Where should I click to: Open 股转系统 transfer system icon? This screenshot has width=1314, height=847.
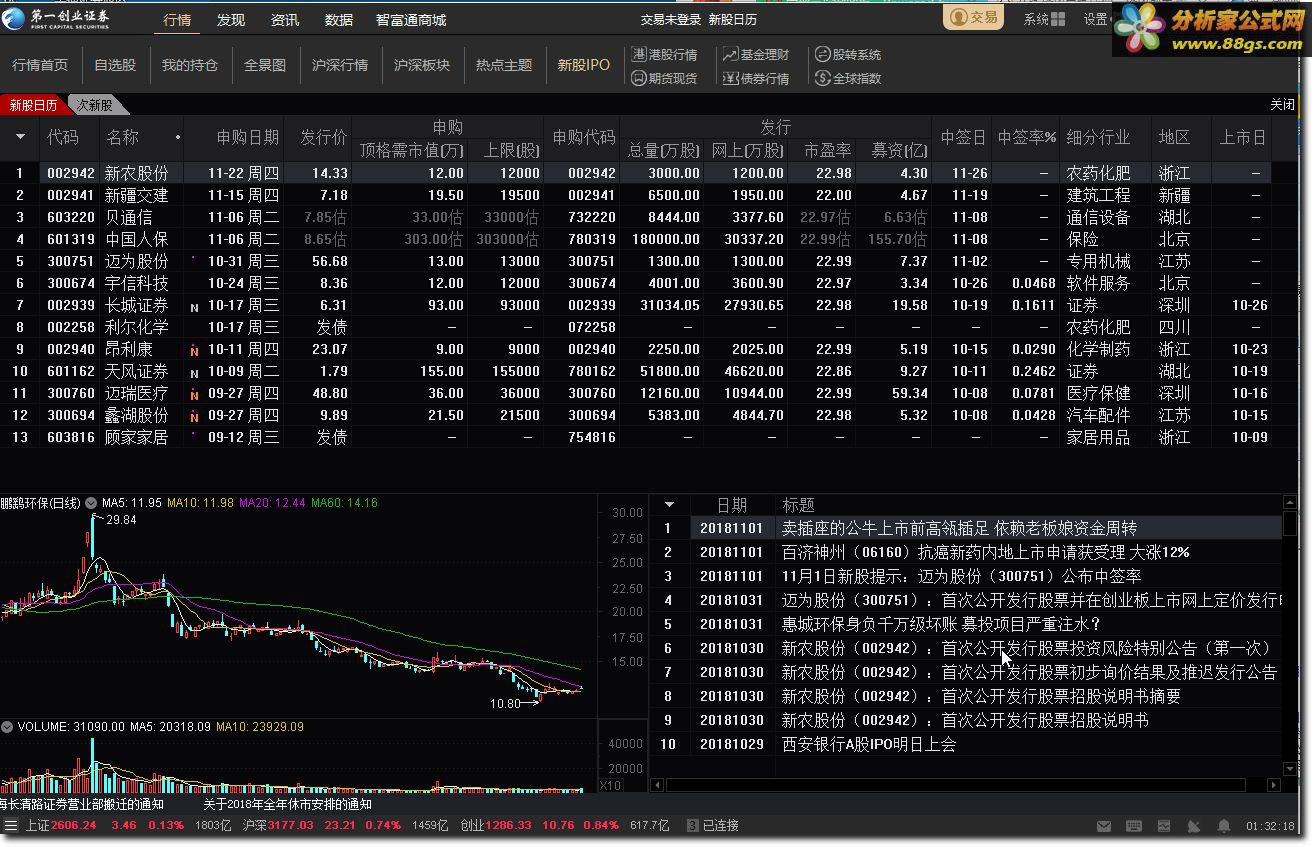click(822, 55)
